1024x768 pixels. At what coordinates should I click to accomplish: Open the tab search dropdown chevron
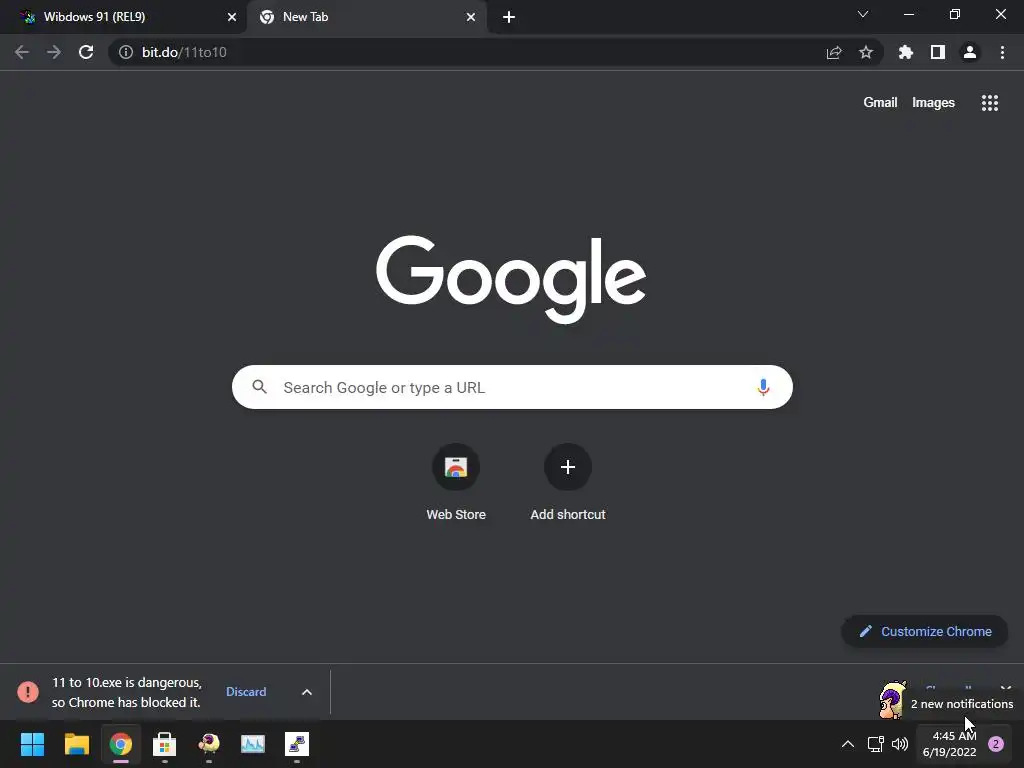tap(863, 14)
